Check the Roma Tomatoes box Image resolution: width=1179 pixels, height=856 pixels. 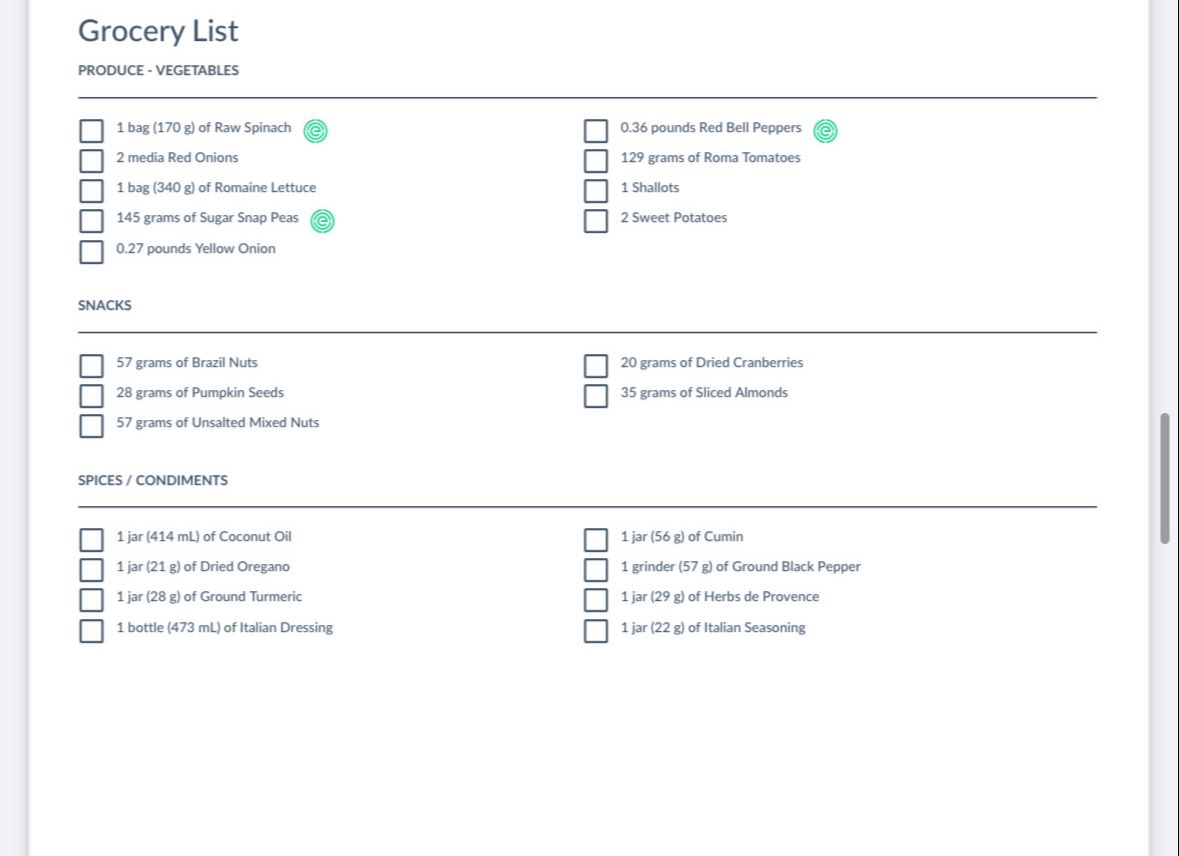point(596,161)
